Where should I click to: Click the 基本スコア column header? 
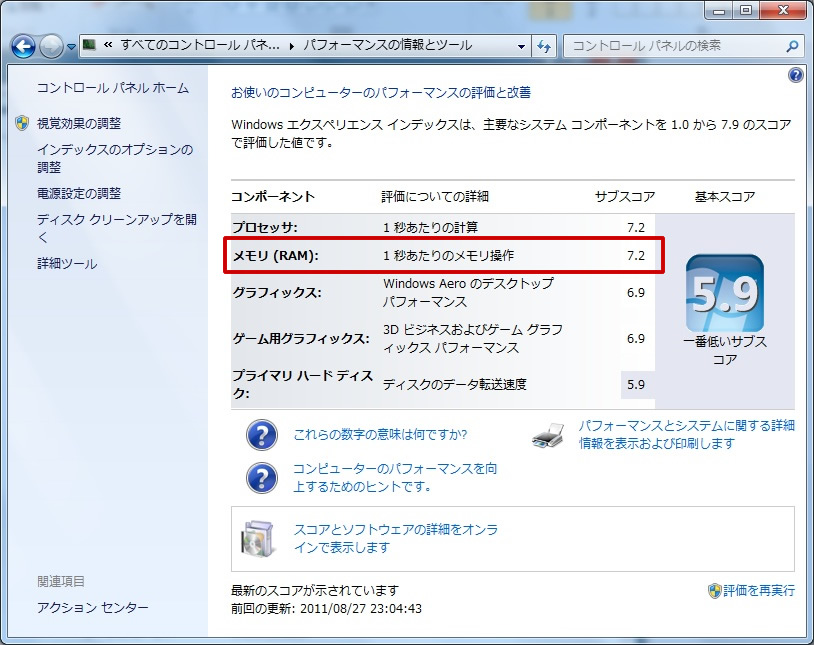[725, 197]
